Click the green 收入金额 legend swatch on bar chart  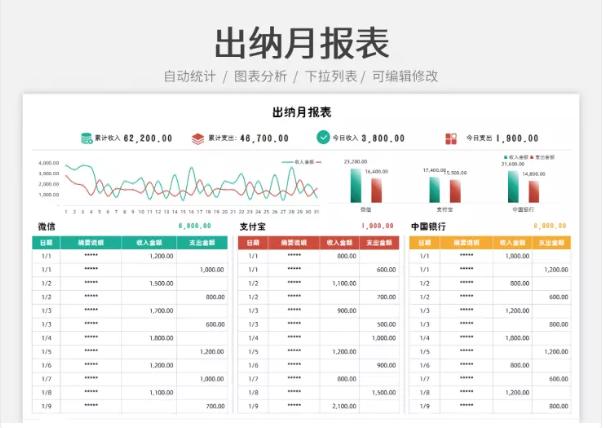pos(505,157)
